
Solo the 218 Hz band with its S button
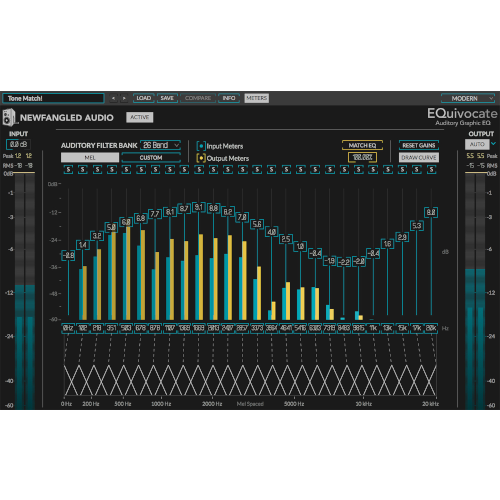pyautogui.click(x=97, y=170)
